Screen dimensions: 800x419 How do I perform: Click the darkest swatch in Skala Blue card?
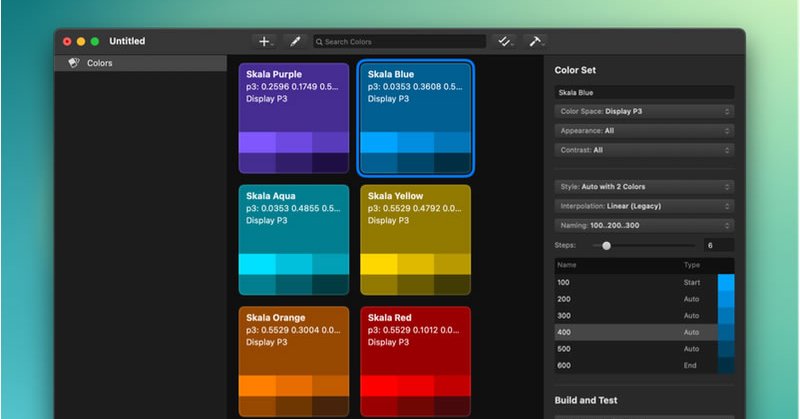click(x=453, y=163)
